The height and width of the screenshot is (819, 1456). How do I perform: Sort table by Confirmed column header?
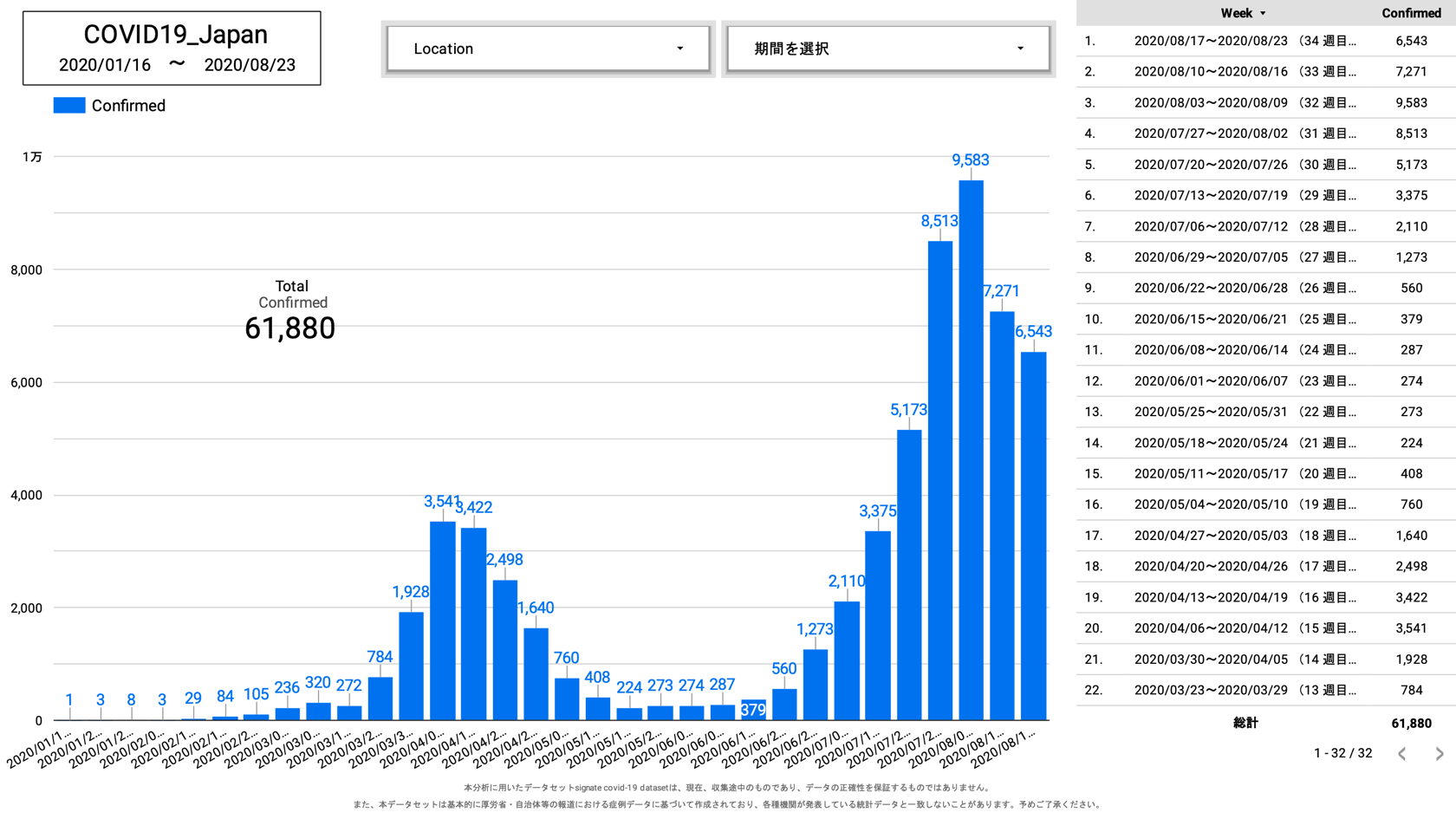coord(1410,13)
